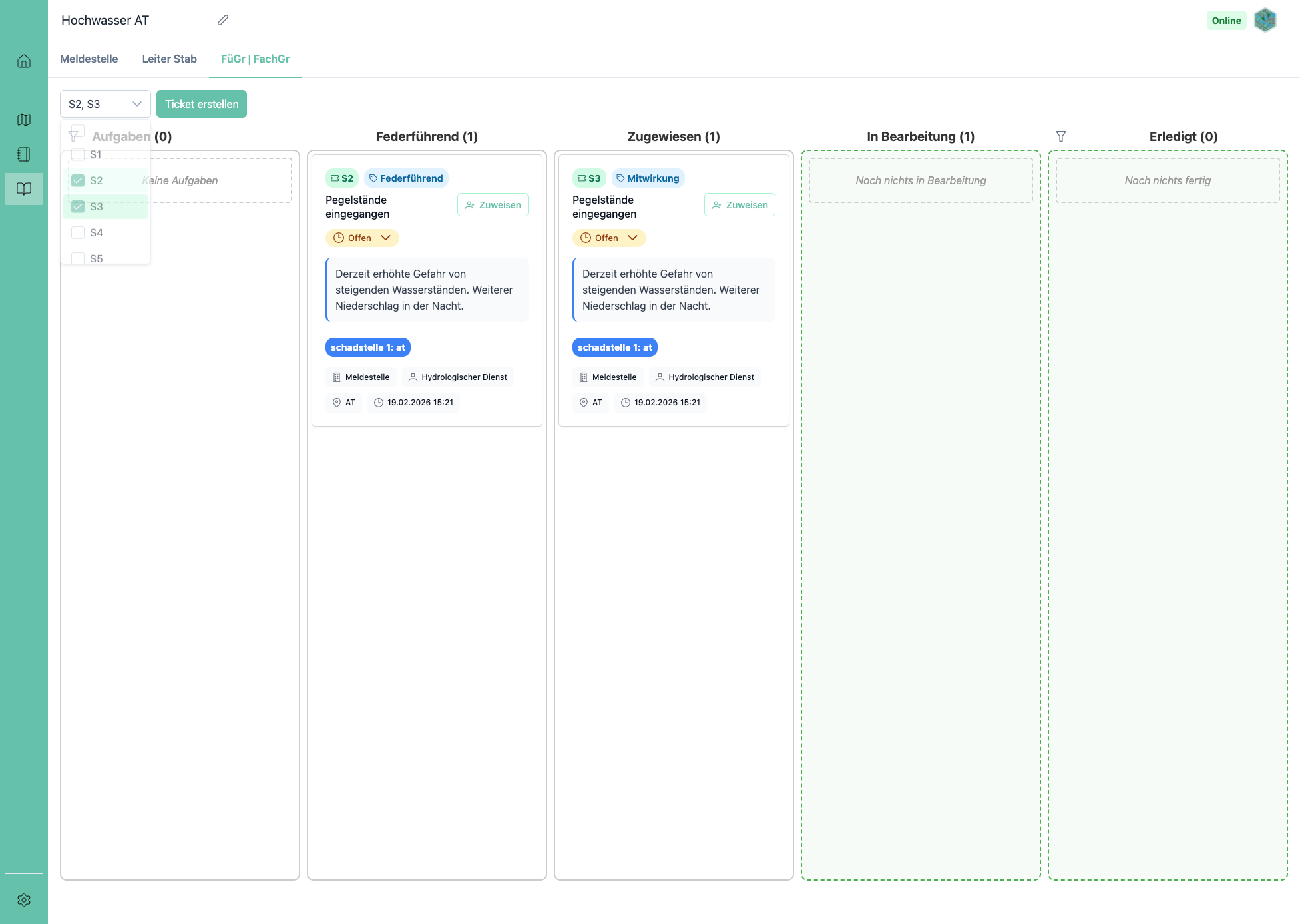1300x924 pixels.
Task: Open settings gear at sidebar bottom
Action: click(24, 900)
